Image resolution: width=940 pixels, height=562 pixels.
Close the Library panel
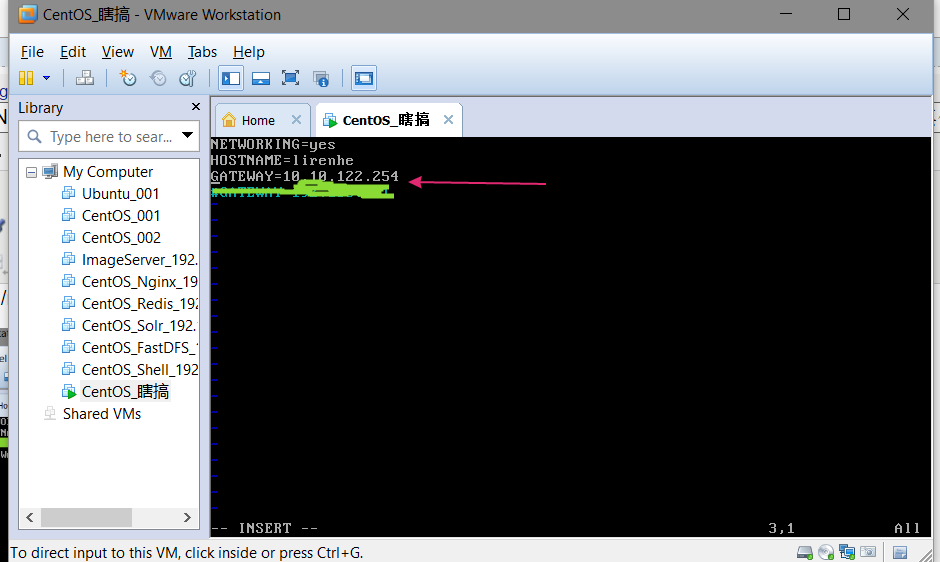(x=195, y=107)
